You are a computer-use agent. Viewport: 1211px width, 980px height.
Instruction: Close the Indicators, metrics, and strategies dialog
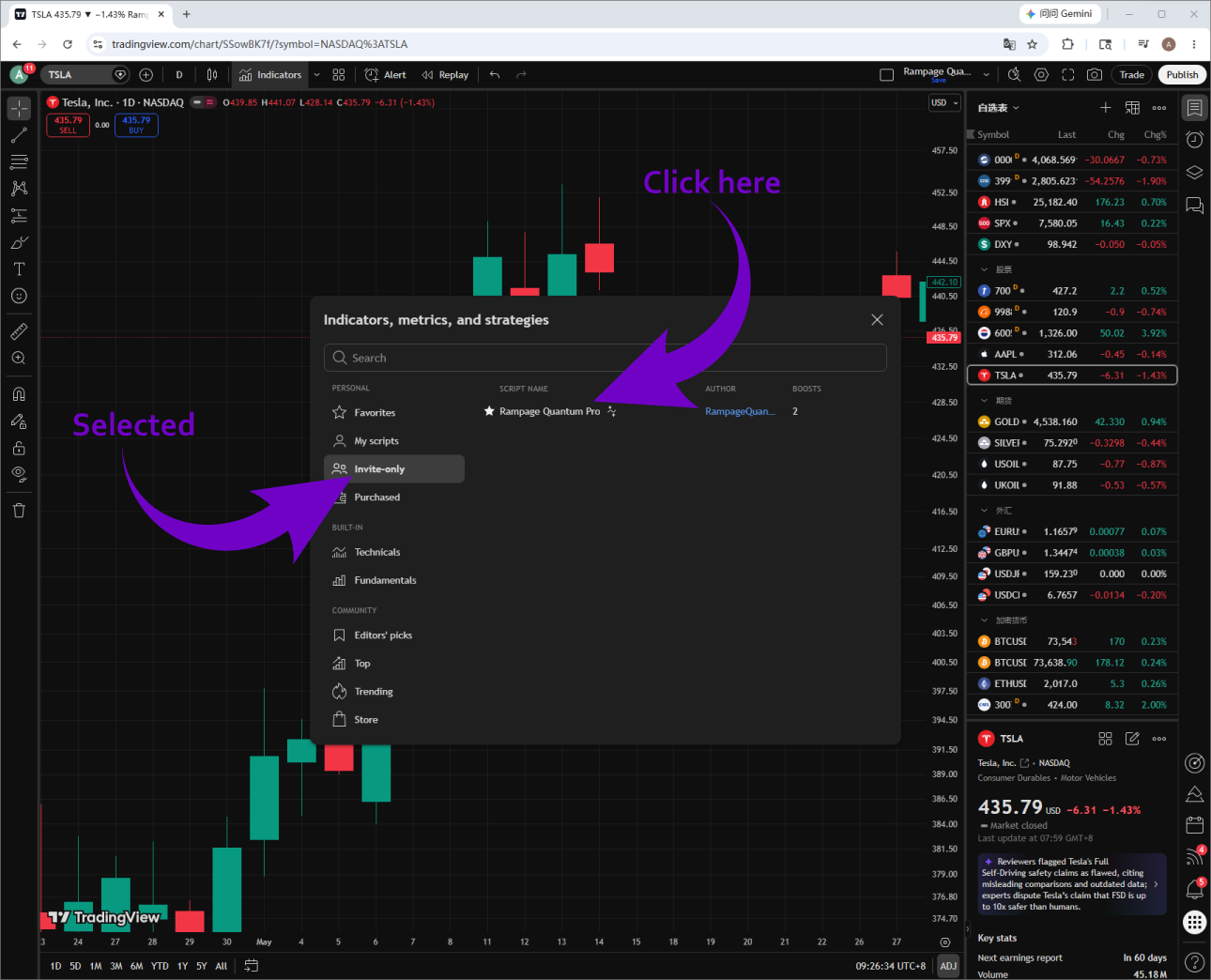(877, 320)
